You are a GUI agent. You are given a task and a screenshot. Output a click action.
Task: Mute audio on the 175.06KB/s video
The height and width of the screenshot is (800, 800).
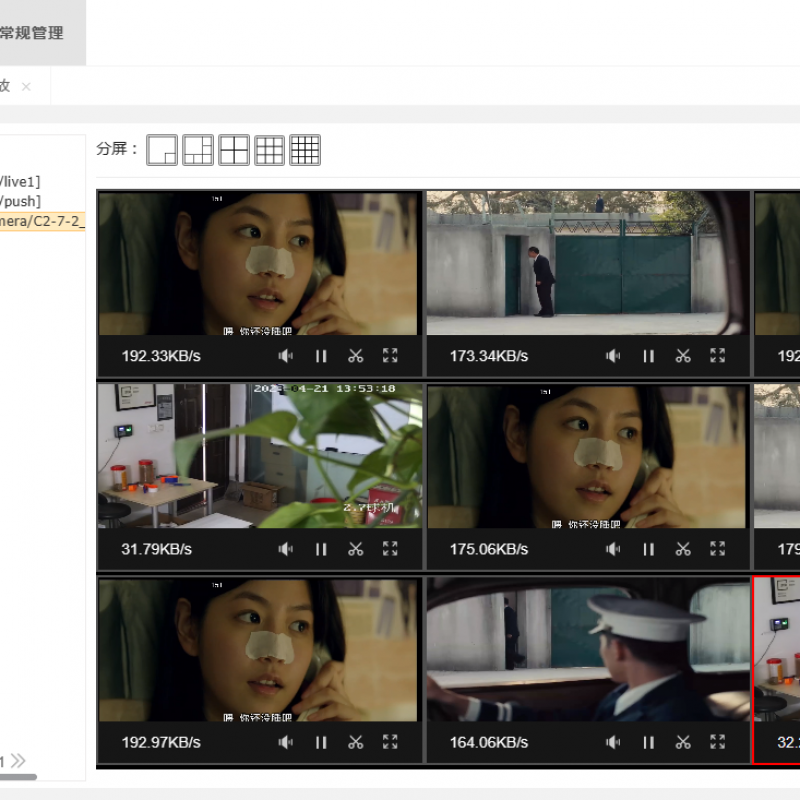click(x=613, y=549)
